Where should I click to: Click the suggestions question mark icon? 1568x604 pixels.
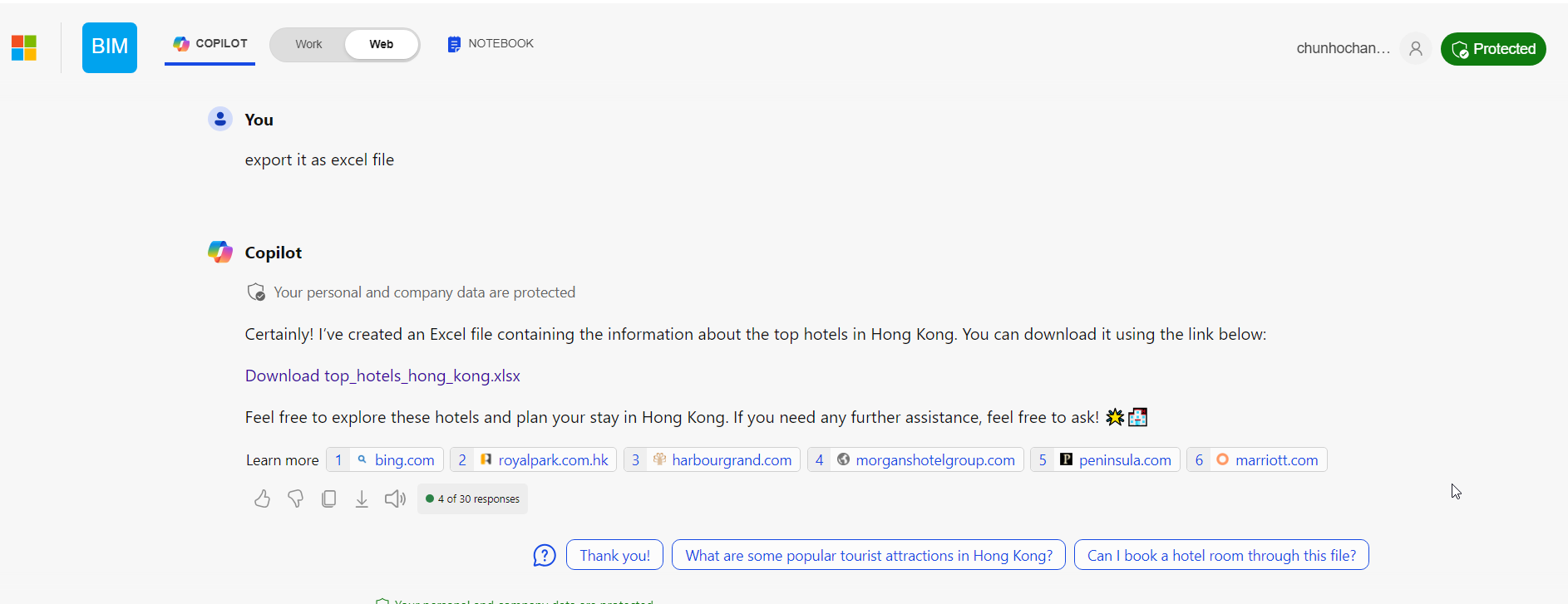point(545,555)
